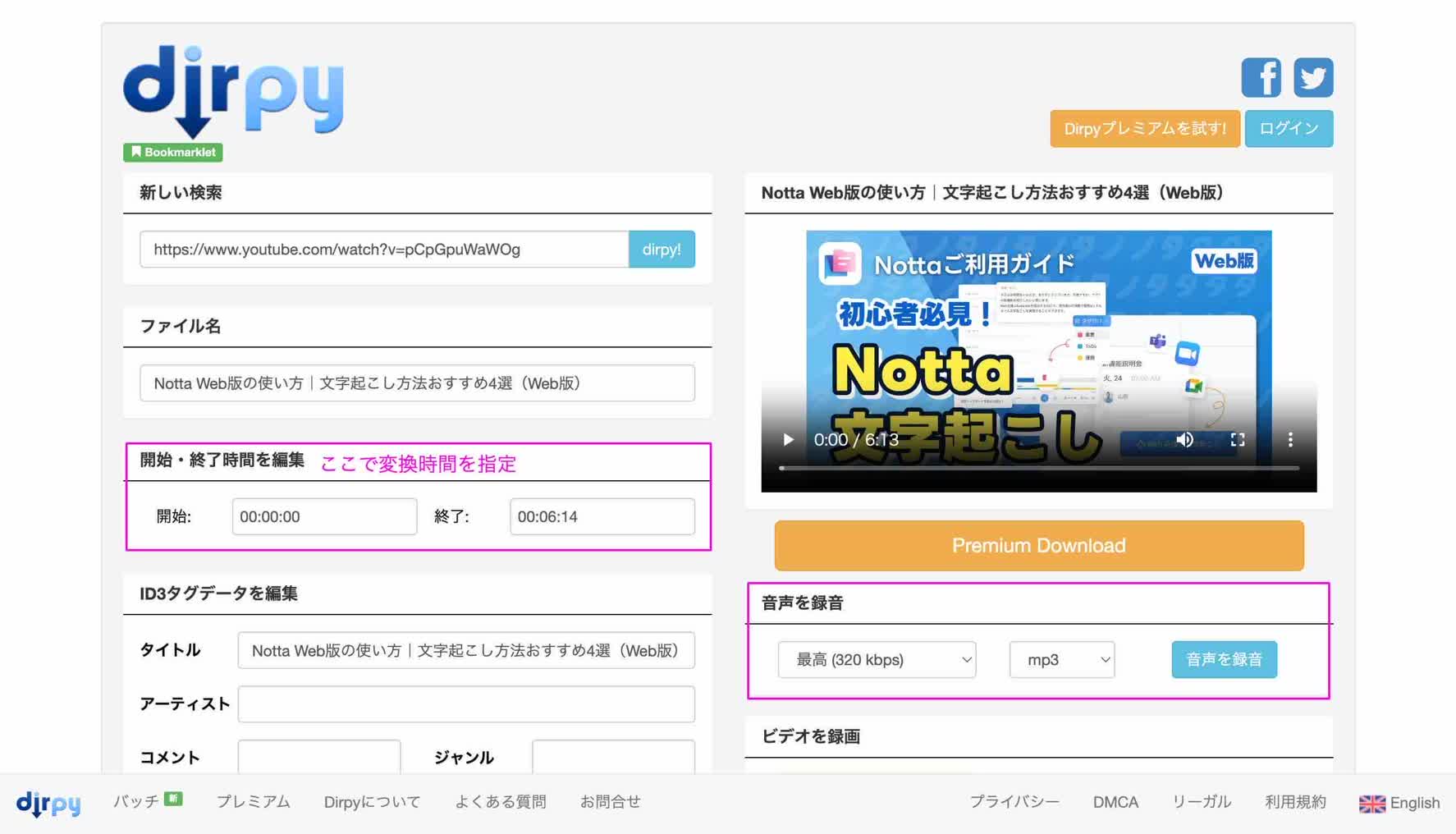Click the アーティスト artist field
Viewport: 1456px width, 834px height.
tap(466, 703)
